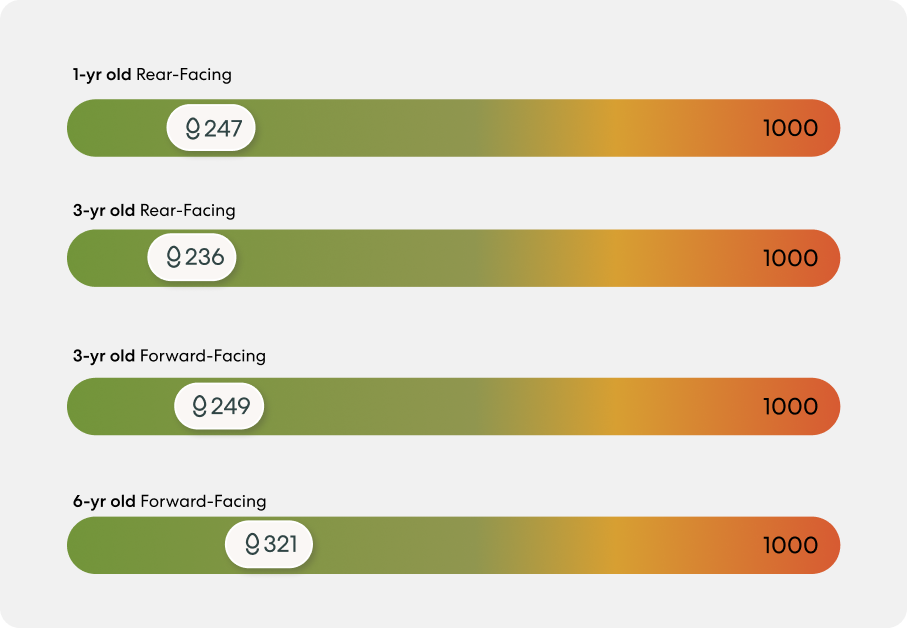Select the 249 score badge

(x=219, y=406)
